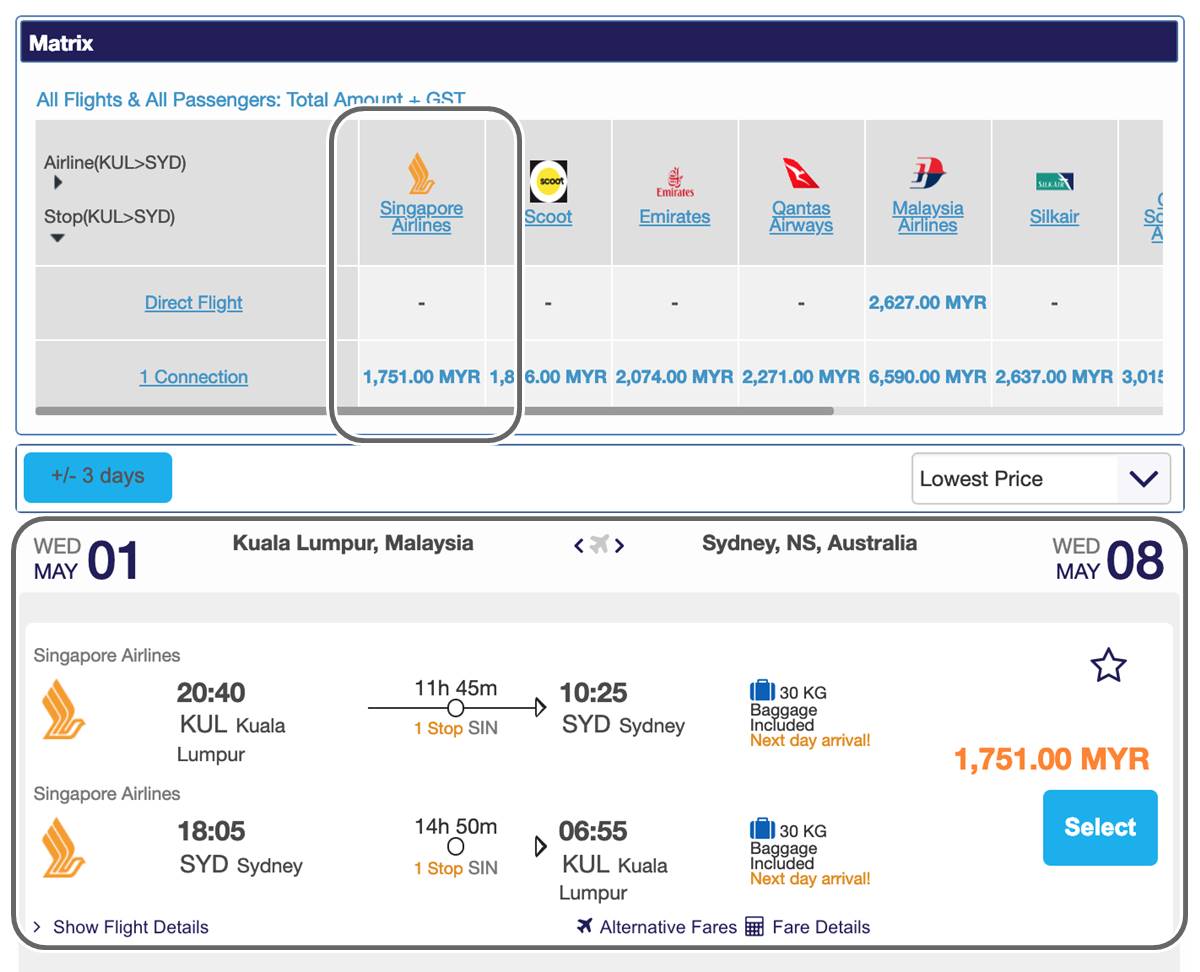Screen dimensions: 1200x972
Task: Click the 10:25 arrival time
Action: tap(593, 693)
